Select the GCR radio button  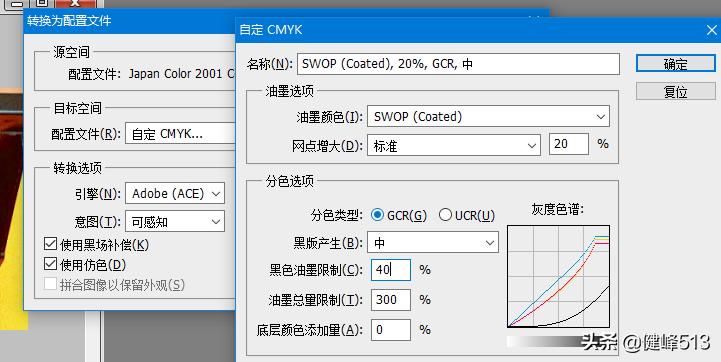[x=378, y=215]
